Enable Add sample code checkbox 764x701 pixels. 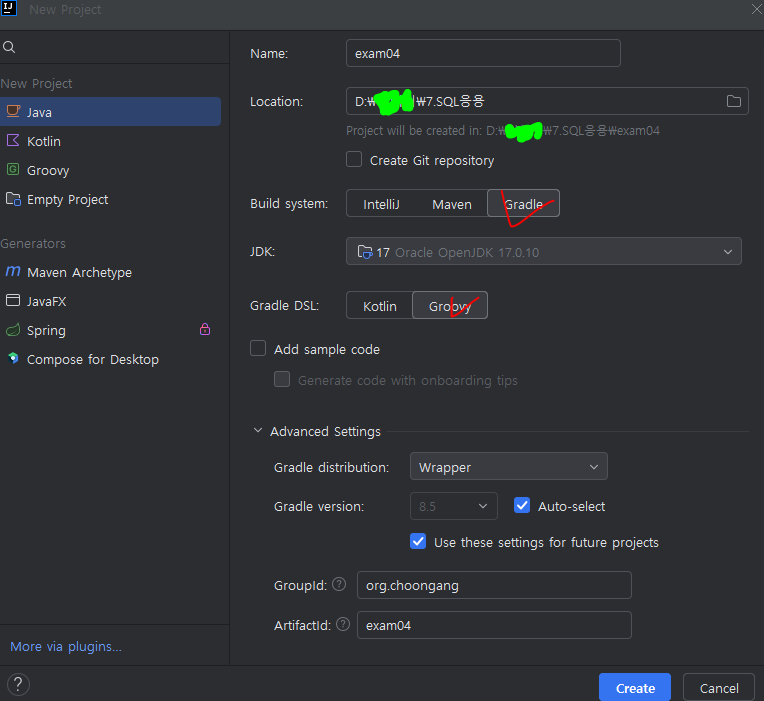tap(258, 348)
